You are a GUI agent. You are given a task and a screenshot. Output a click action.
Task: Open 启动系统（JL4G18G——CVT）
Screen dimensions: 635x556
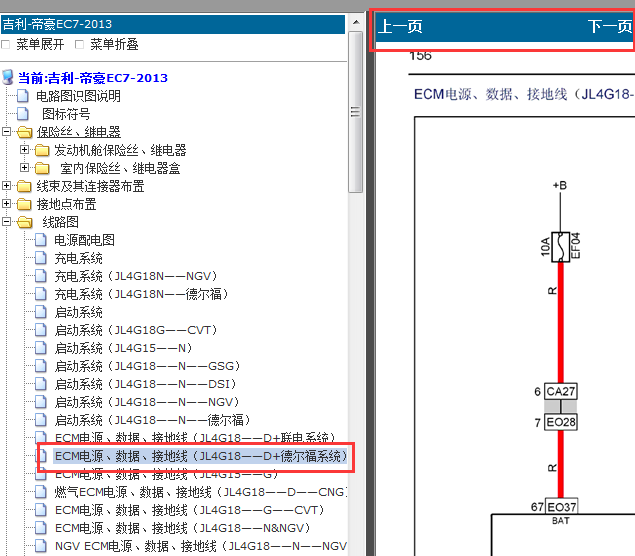coord(136,330)
